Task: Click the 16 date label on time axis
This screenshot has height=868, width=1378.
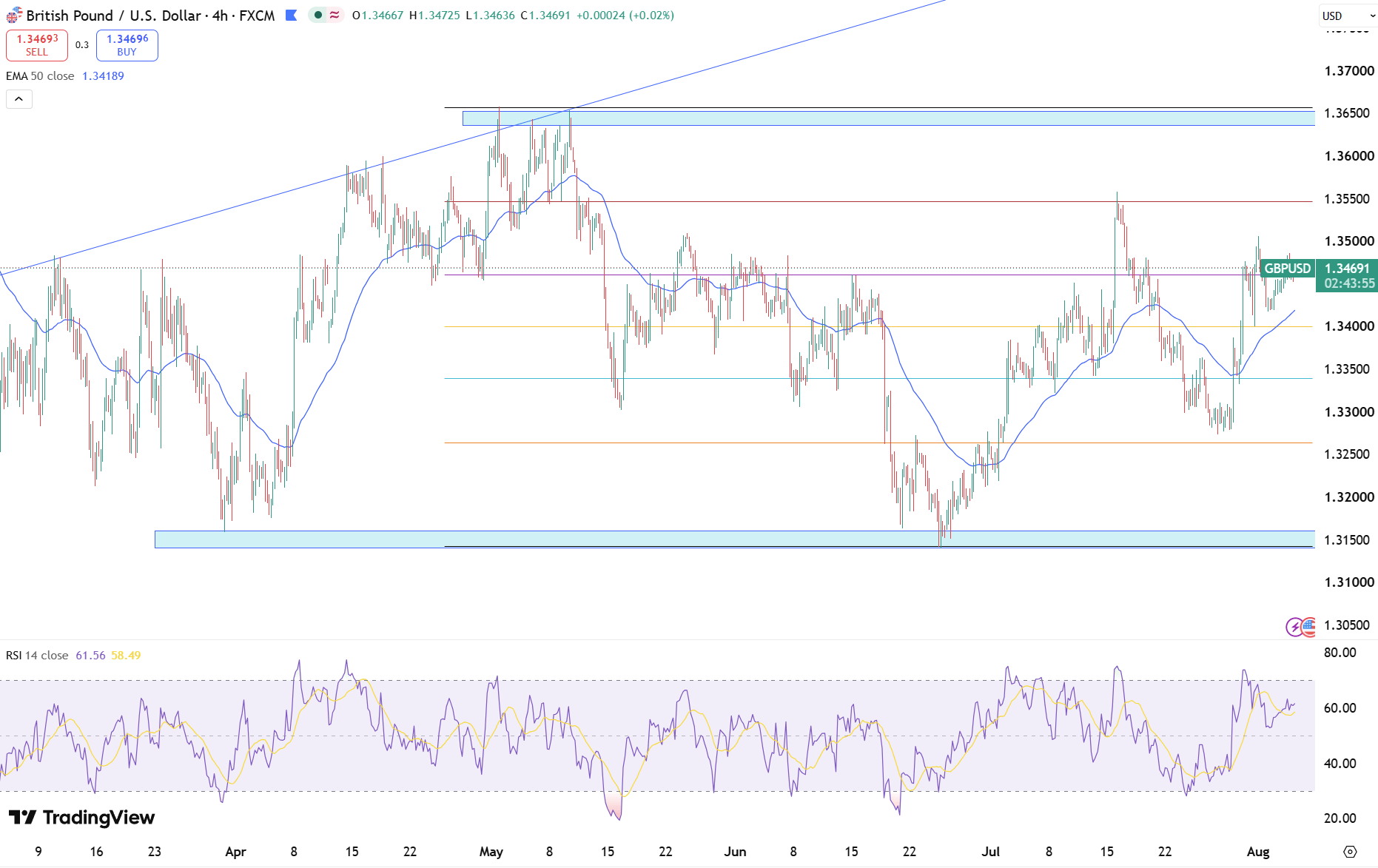Action: pyautogui.click(x=96, y=852)
